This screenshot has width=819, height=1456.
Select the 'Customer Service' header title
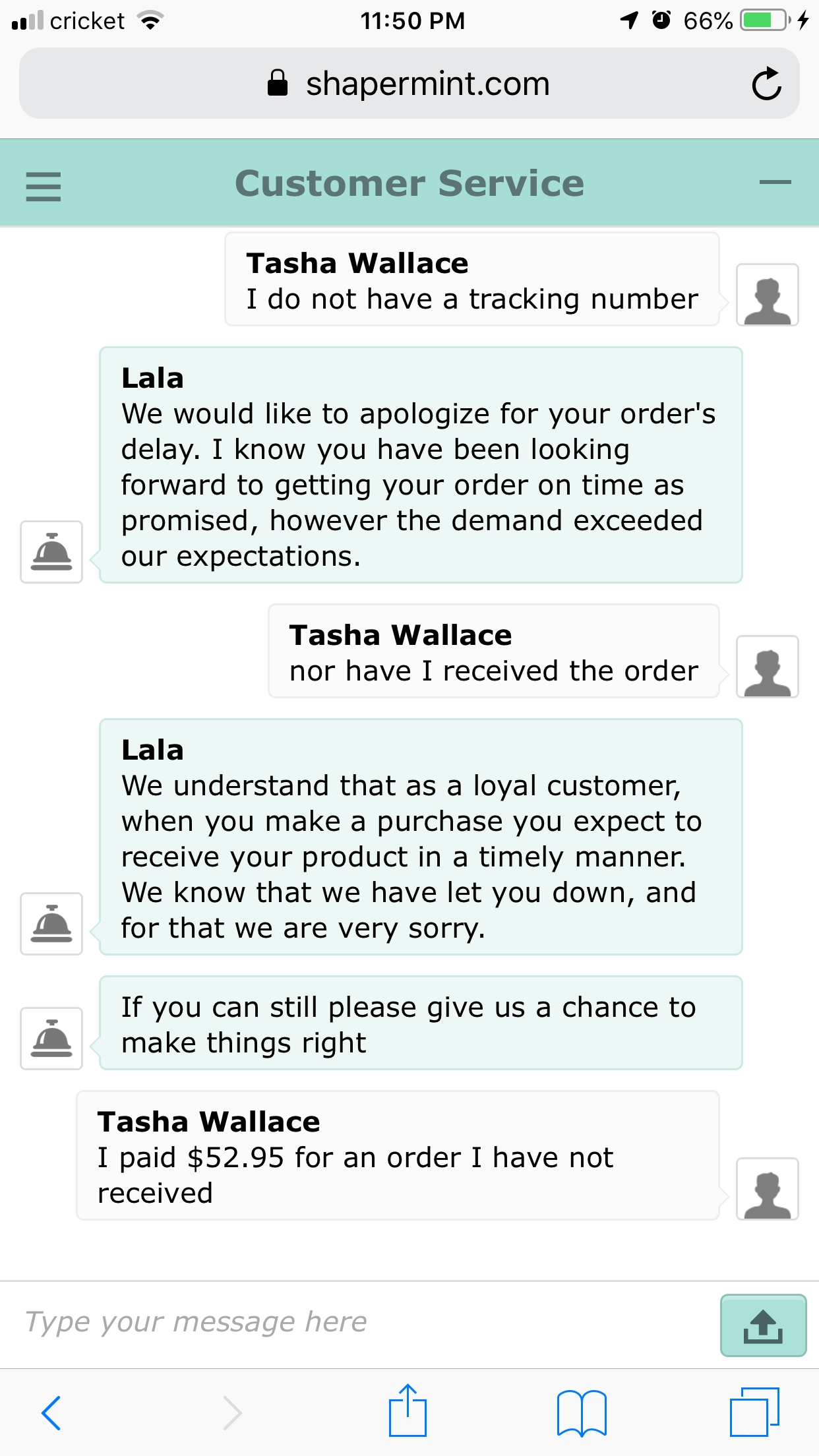pos(409,183)
